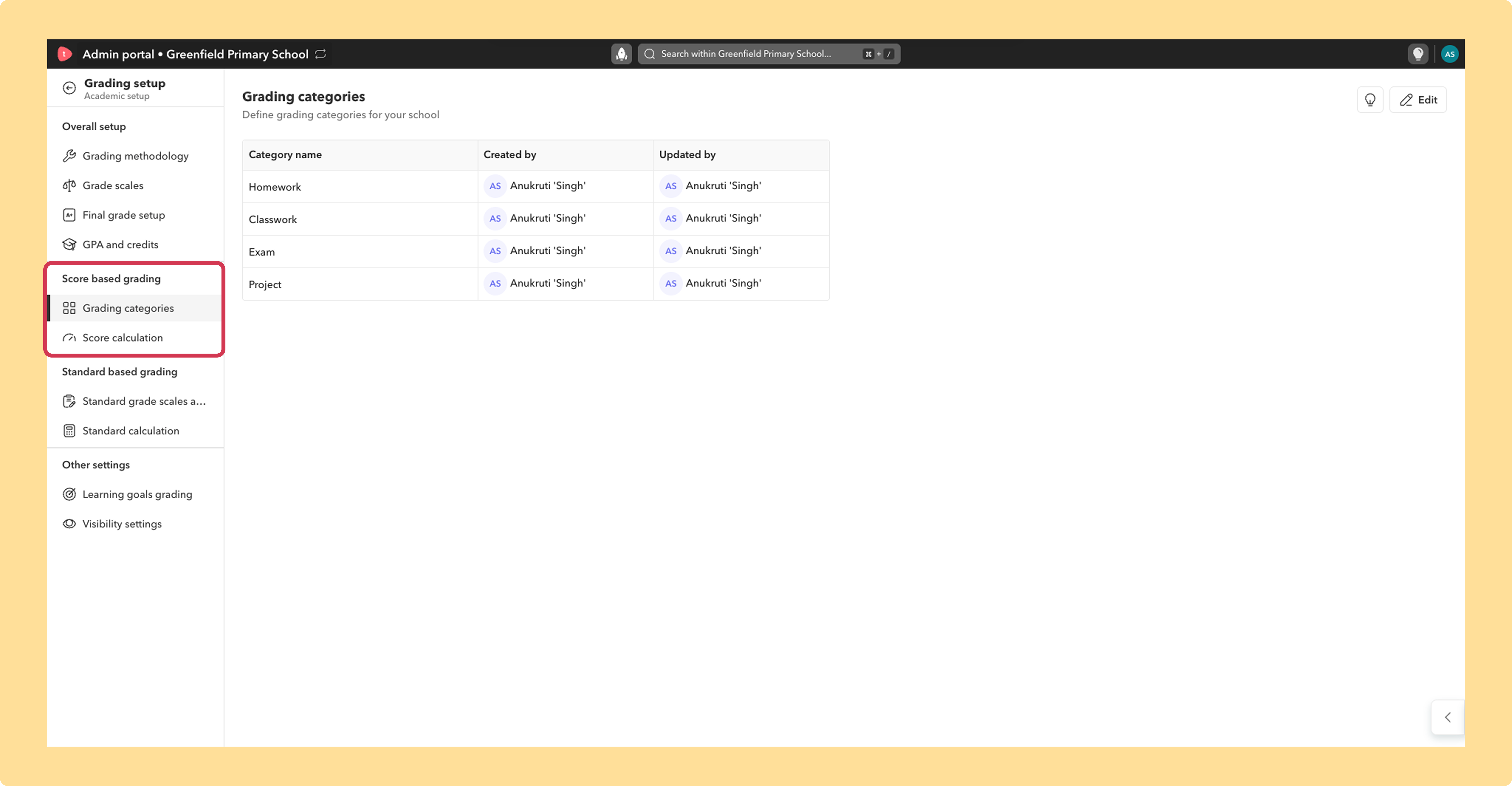This screenshot has height=786, width=1512.
Task: Click Admin portal Greenfield Primary School title
Action: click(195, 54)
